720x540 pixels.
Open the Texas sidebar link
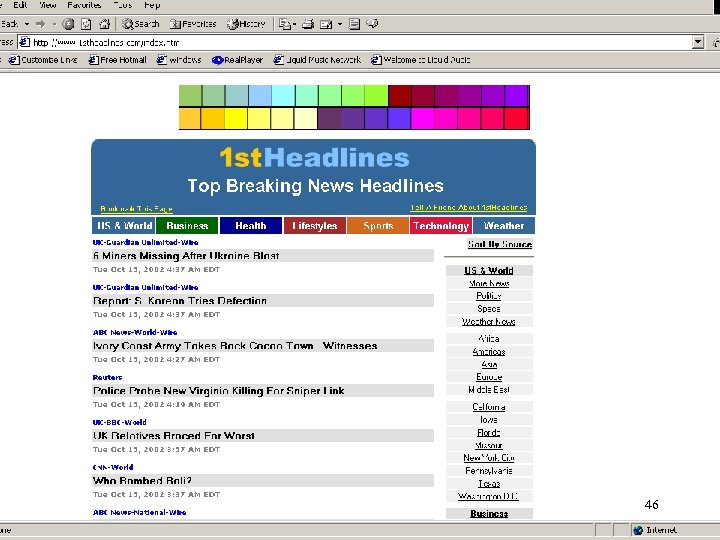489,484
